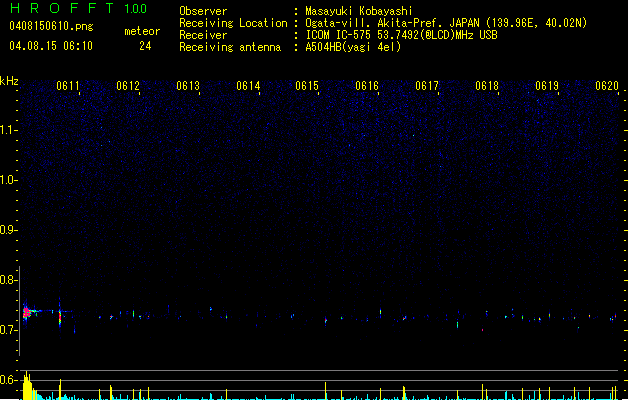Viewport: 629px width, 400px height.
Task: Click the 0616 time marker
Action: 367,86
